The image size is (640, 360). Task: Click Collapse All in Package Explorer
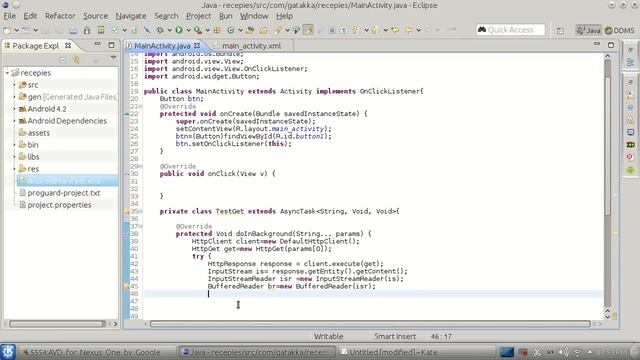click(x=63, y=60)
